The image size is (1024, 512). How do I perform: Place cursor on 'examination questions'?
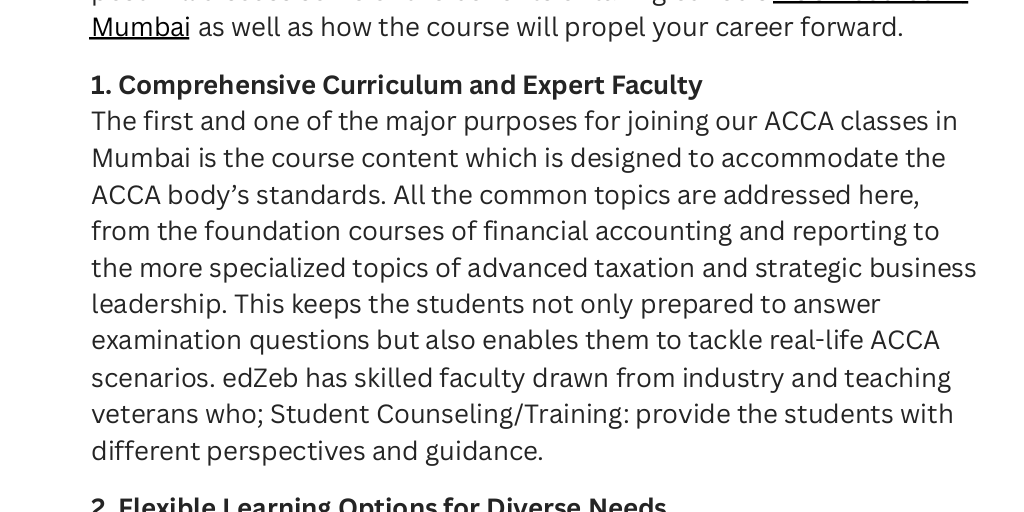tap(230, 342)
